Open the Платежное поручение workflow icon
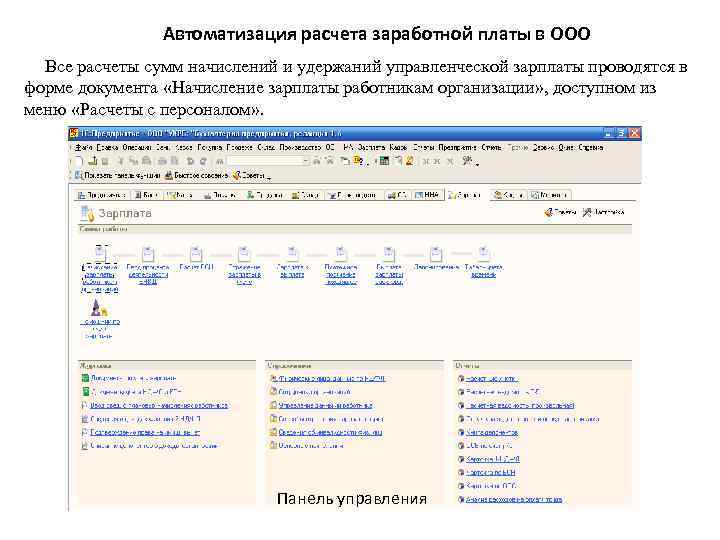Viewport: 720px width, 540px height. pos(340,253)
